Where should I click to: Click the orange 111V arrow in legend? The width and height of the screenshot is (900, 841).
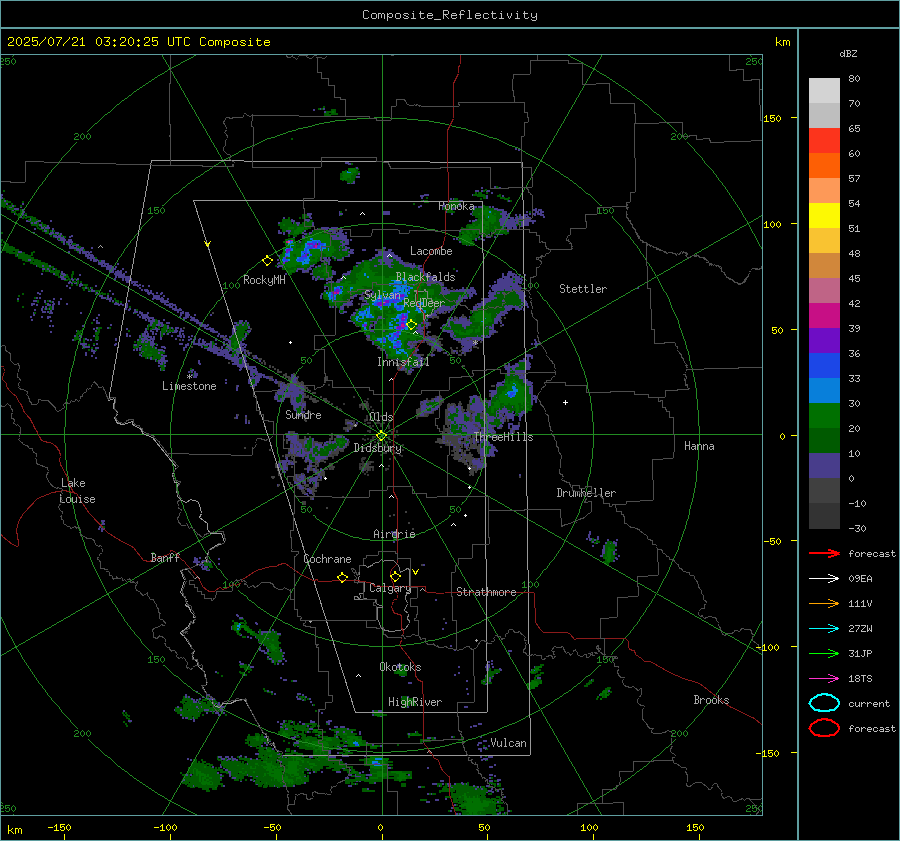coord(824,603)
